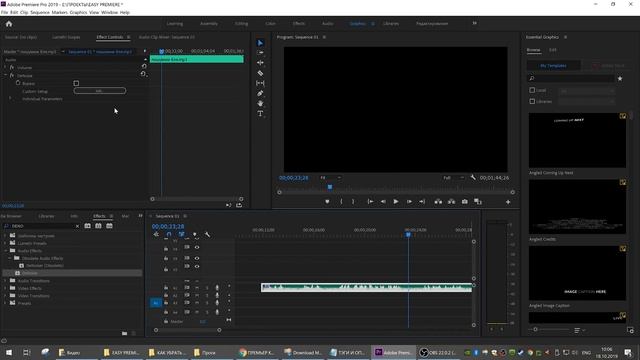Toggle the blue A1 source patching button
Viewport: 640px width, 360px height.
[x=156, y=303]
